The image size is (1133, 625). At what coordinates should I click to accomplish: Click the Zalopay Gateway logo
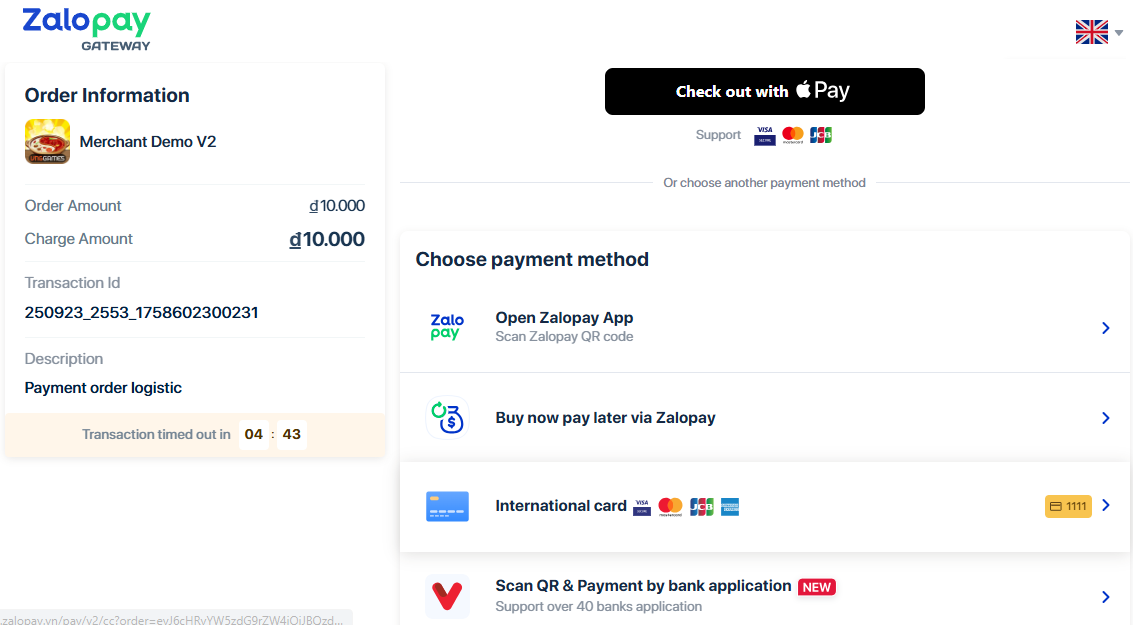tap(86, 28)
